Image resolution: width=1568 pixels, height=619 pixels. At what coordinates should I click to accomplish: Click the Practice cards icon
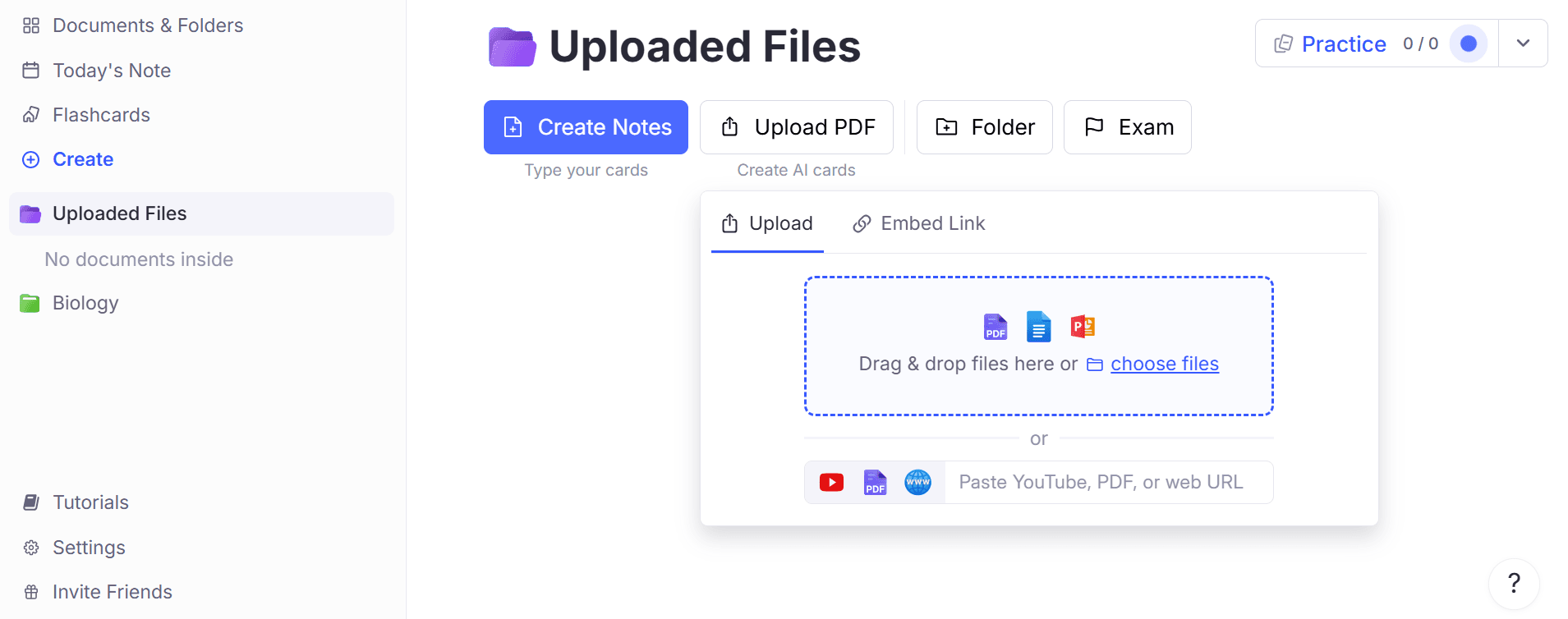tap(1283, 44)
